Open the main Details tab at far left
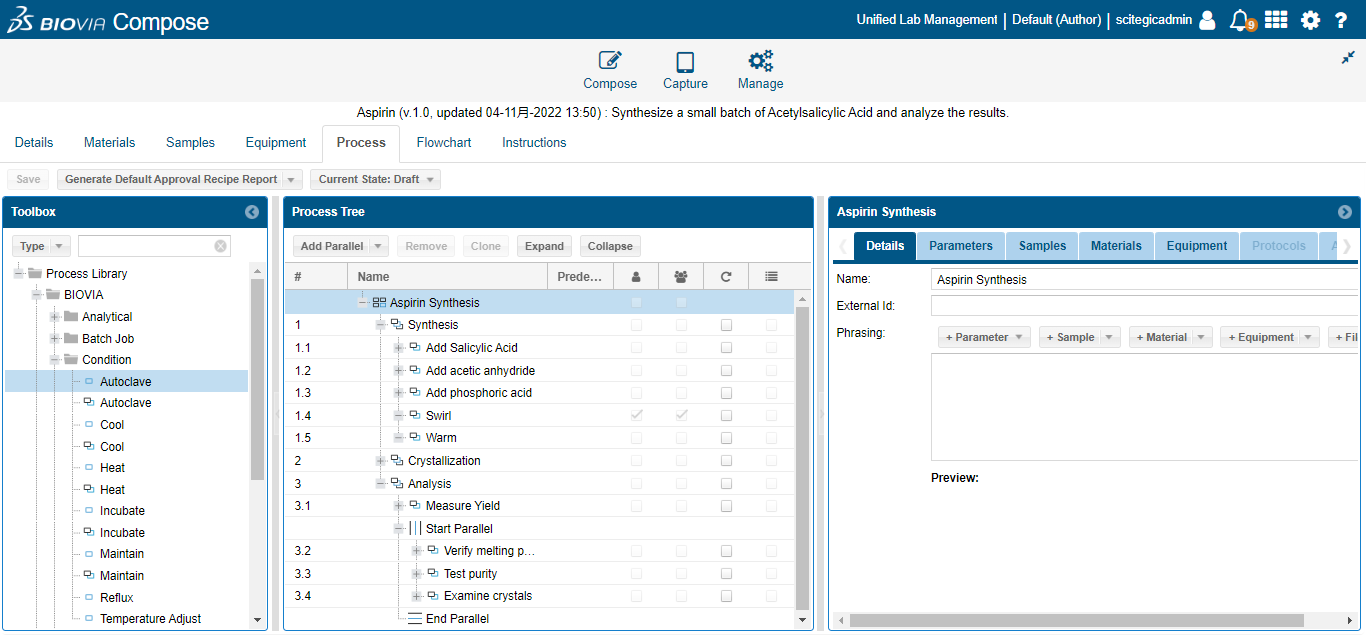Image resolution: width=1366 pixels, height=635 pixels. [34, 143]
